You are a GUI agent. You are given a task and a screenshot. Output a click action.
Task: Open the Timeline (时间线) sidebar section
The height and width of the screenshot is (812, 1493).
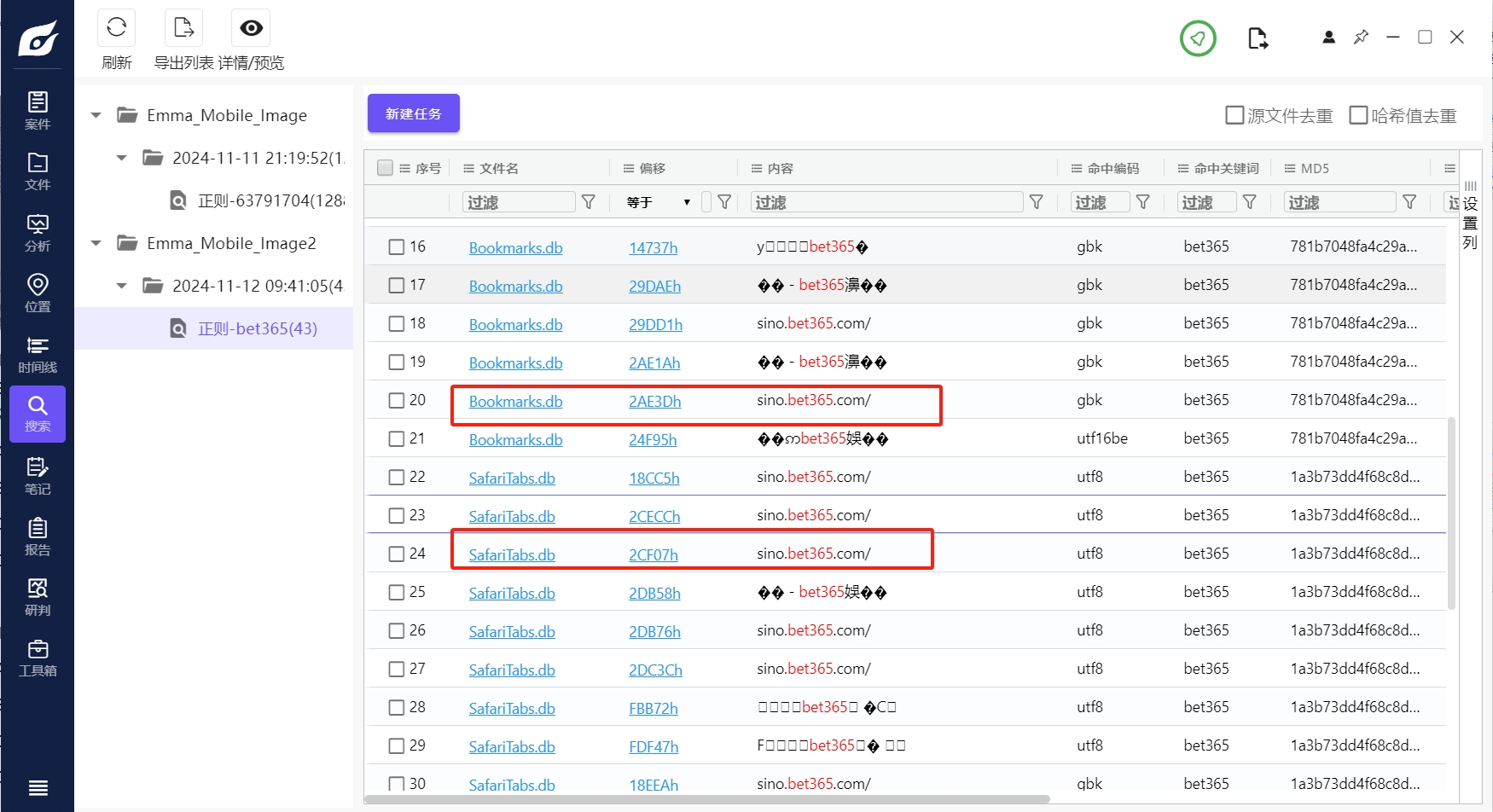[x=38, y=354]
